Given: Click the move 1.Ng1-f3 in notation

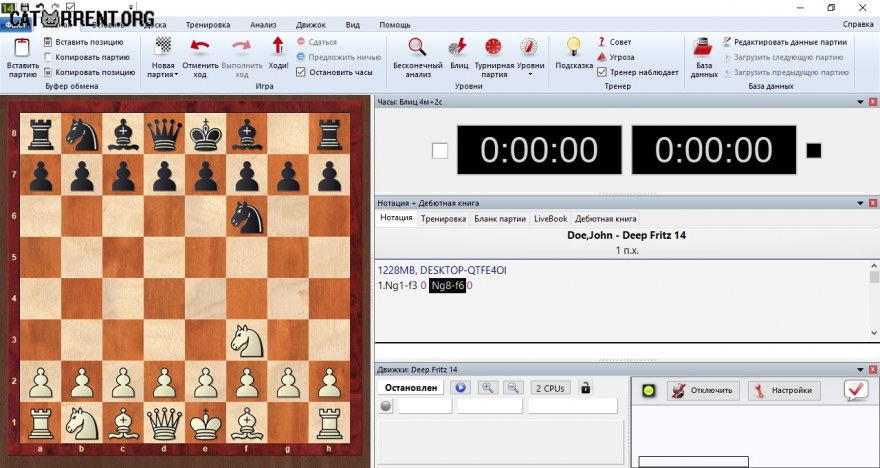Looking at the screenshot, I should click(x=397, y=286).
